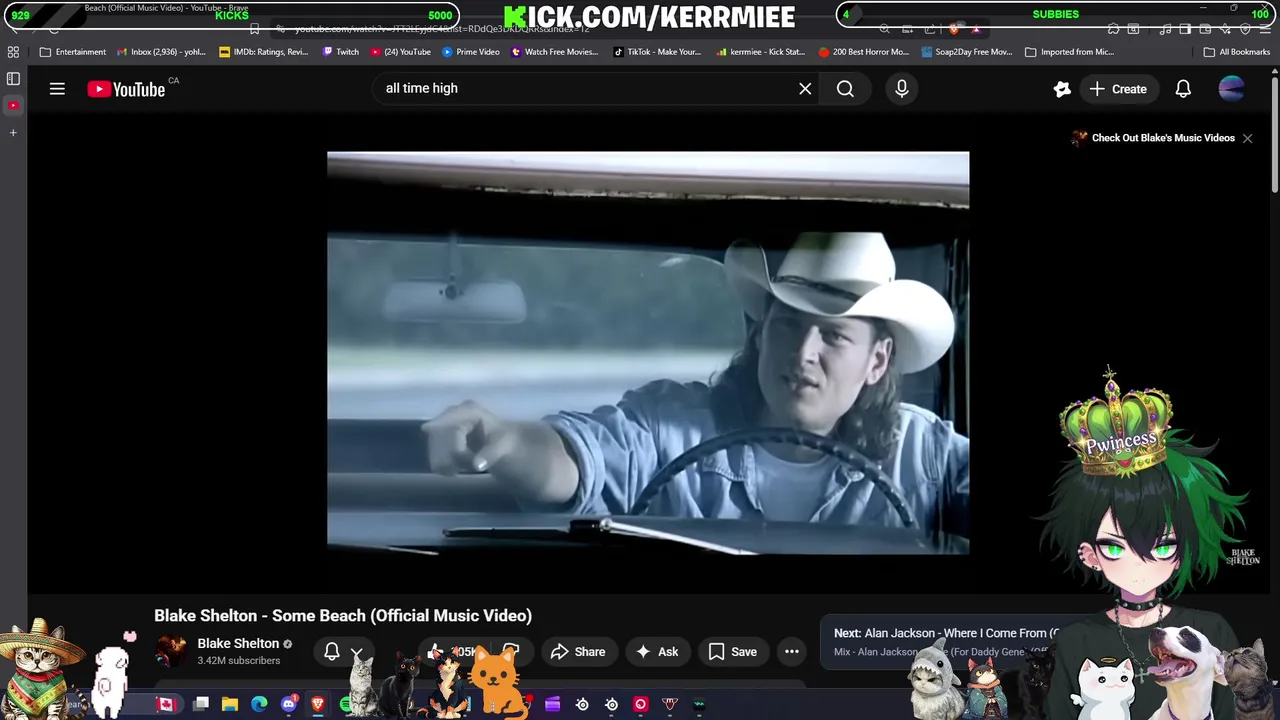Open the purple taskbar app icon

552,704
